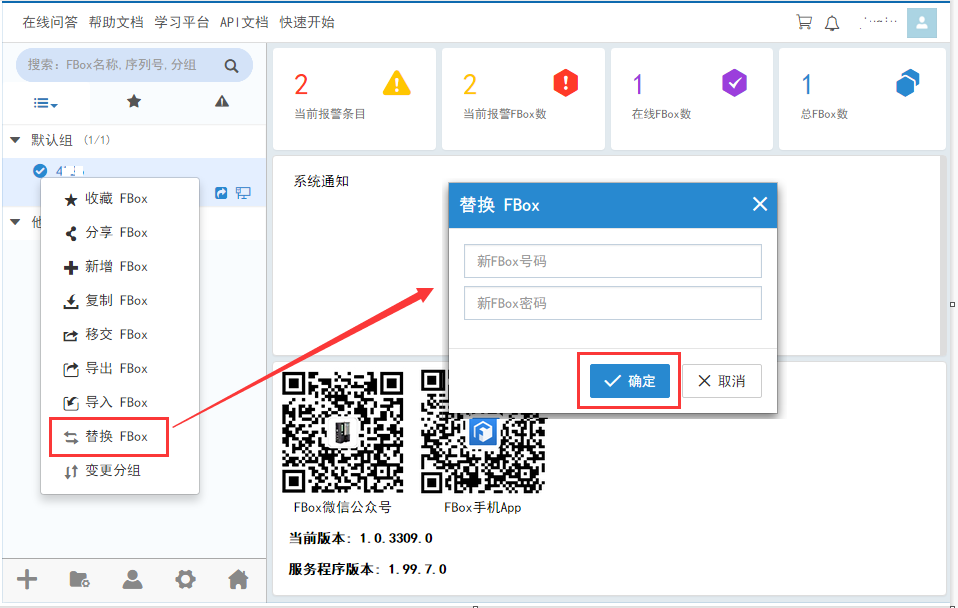Click the search magnifier icon
Viewport: 958px width, 608px height.
(x=232, y=66)
